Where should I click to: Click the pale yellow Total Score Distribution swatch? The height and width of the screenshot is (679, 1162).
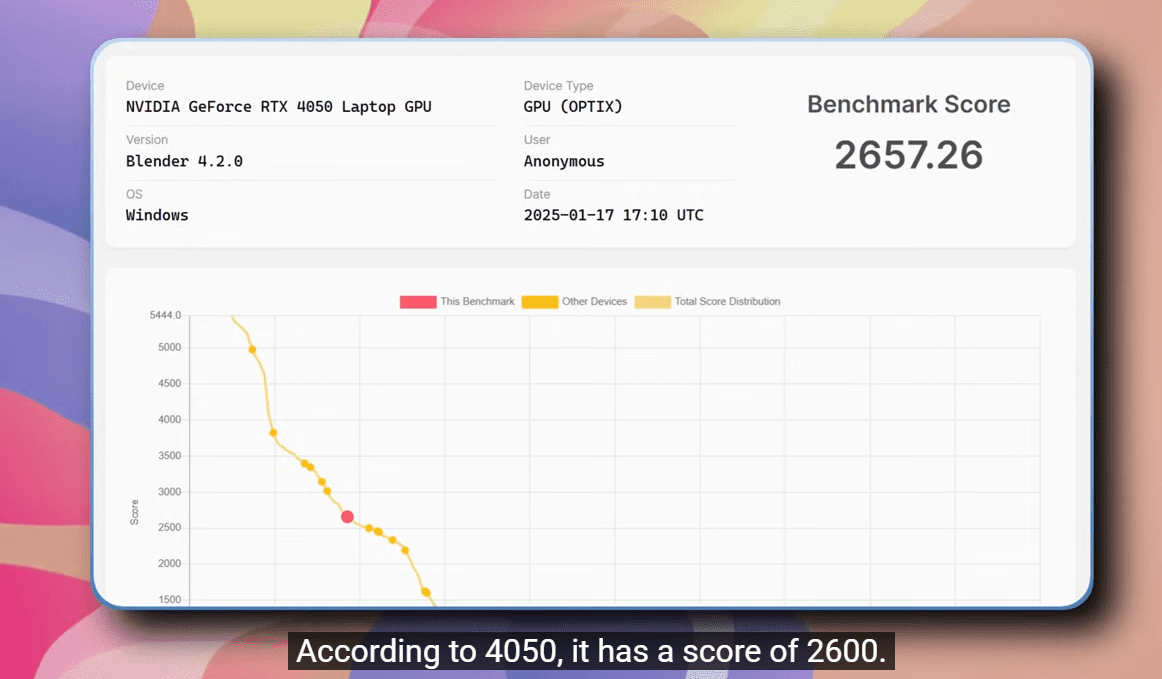click(653, 302)
